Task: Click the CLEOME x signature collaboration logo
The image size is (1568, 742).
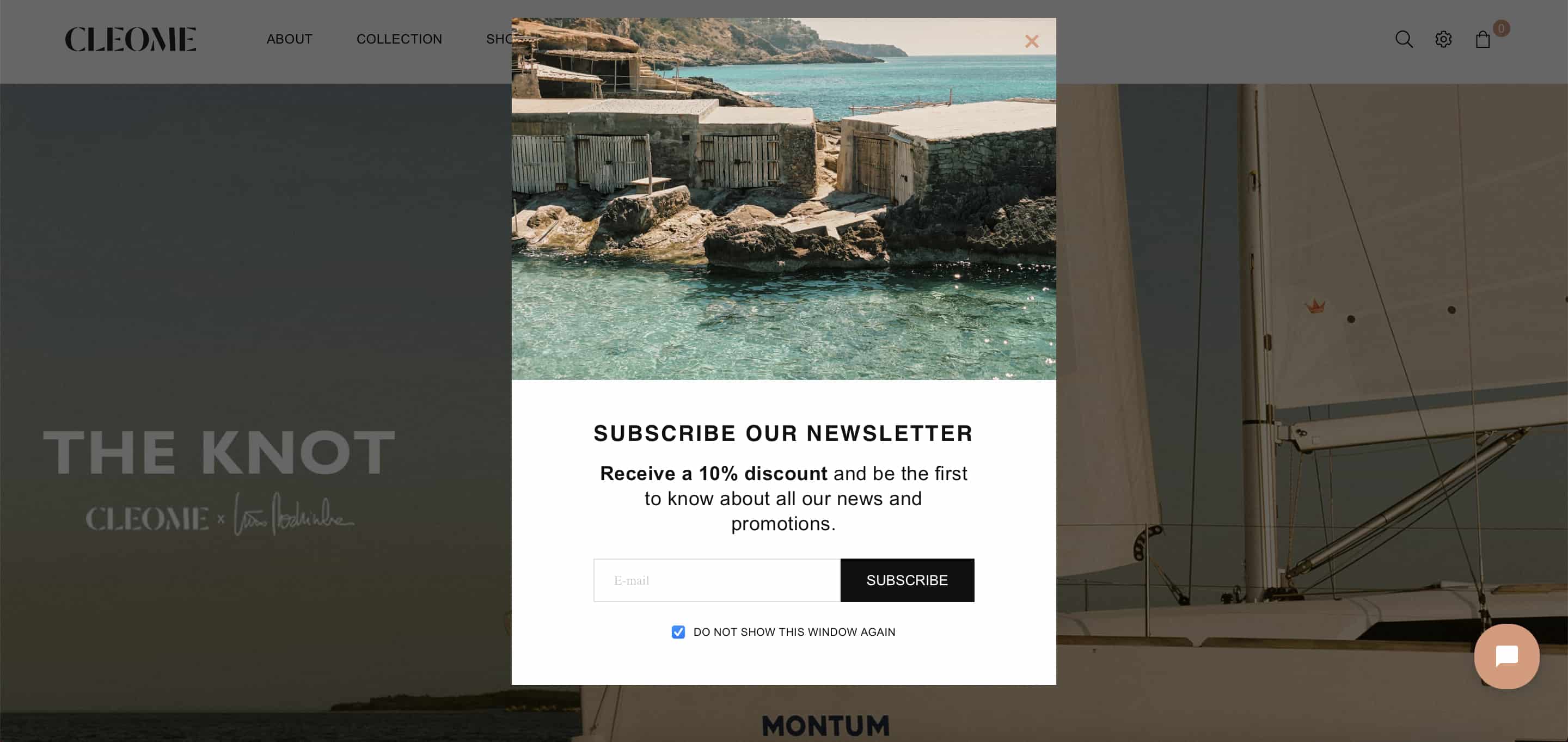Action: point(219,515)
